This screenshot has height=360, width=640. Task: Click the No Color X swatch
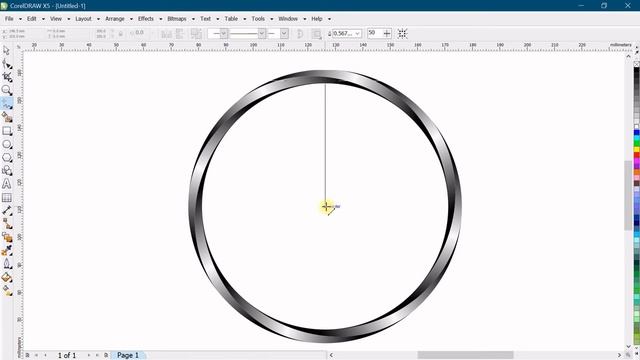tap(636, 64)
